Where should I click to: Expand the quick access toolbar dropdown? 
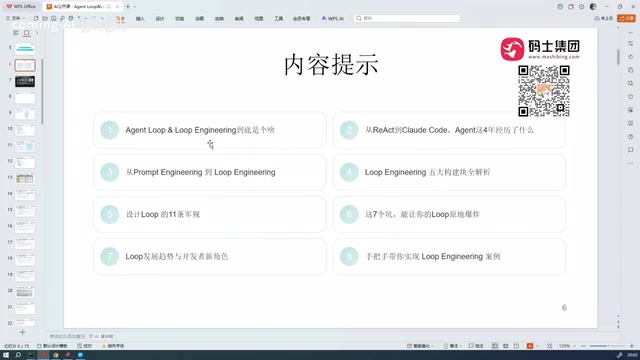point(102,18)
